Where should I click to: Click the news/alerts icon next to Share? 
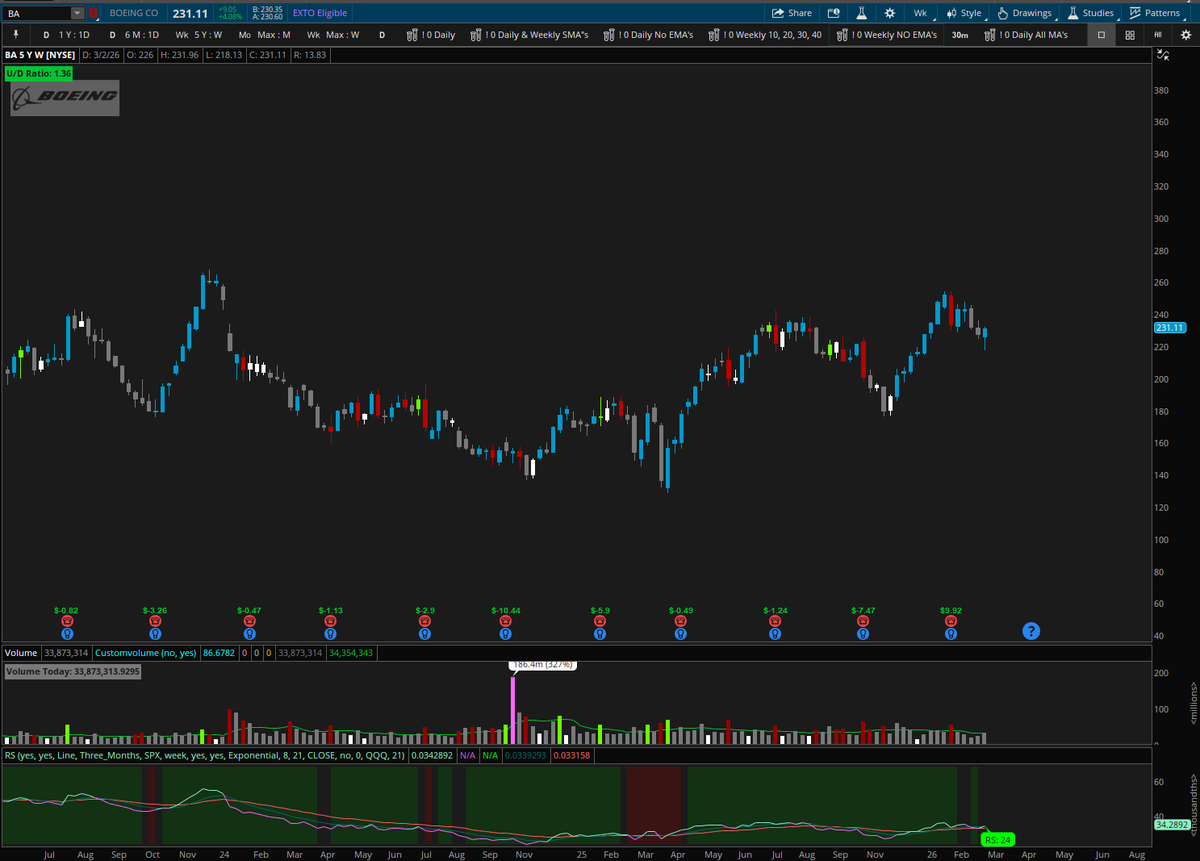tap(833, 13)
